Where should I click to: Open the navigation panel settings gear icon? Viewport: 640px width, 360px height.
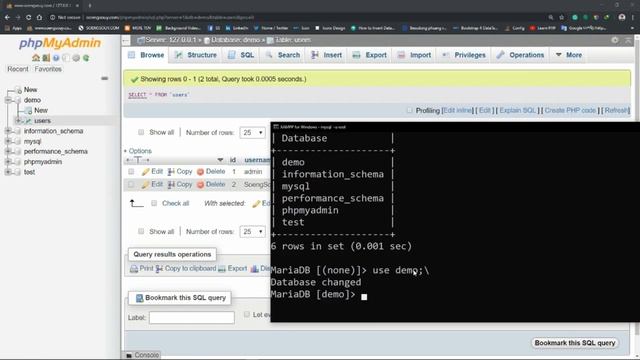point(76,58)
